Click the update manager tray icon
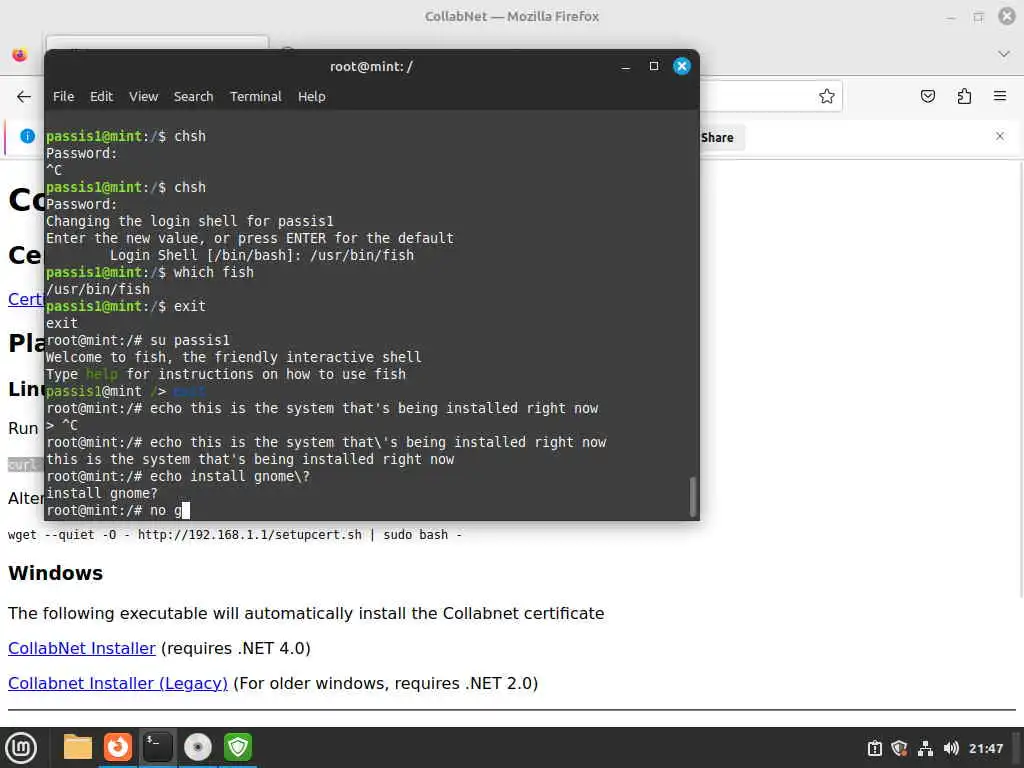 (x=874, y=748)
